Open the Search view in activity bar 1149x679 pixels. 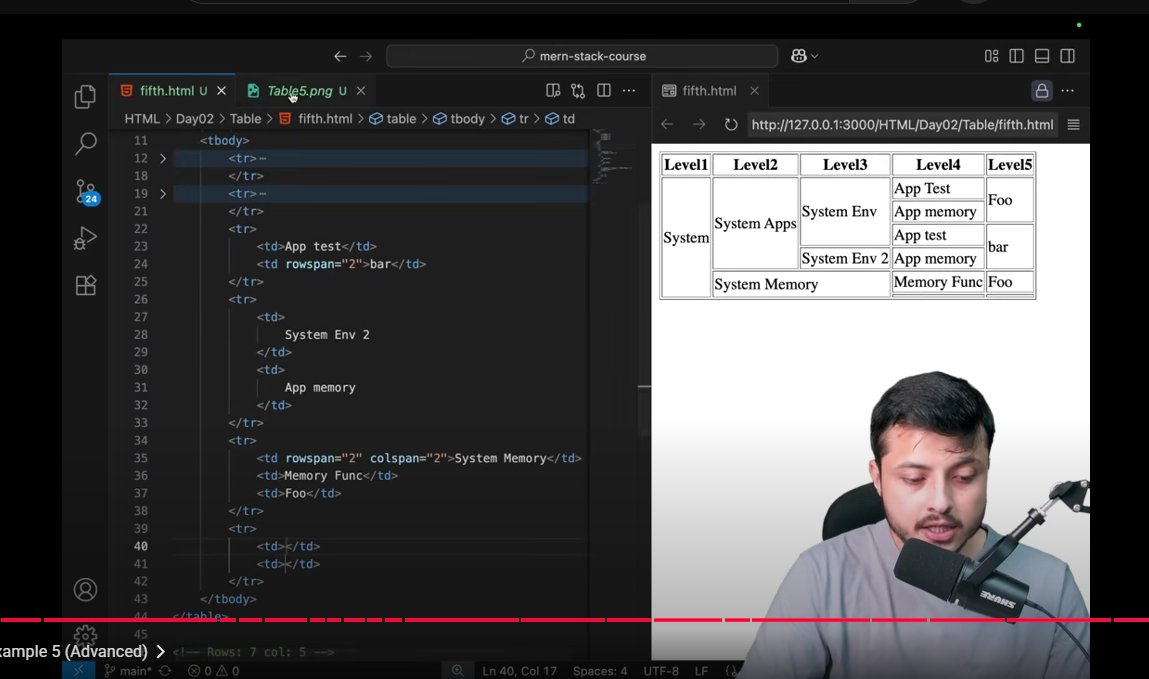click(x=85, y=144)
